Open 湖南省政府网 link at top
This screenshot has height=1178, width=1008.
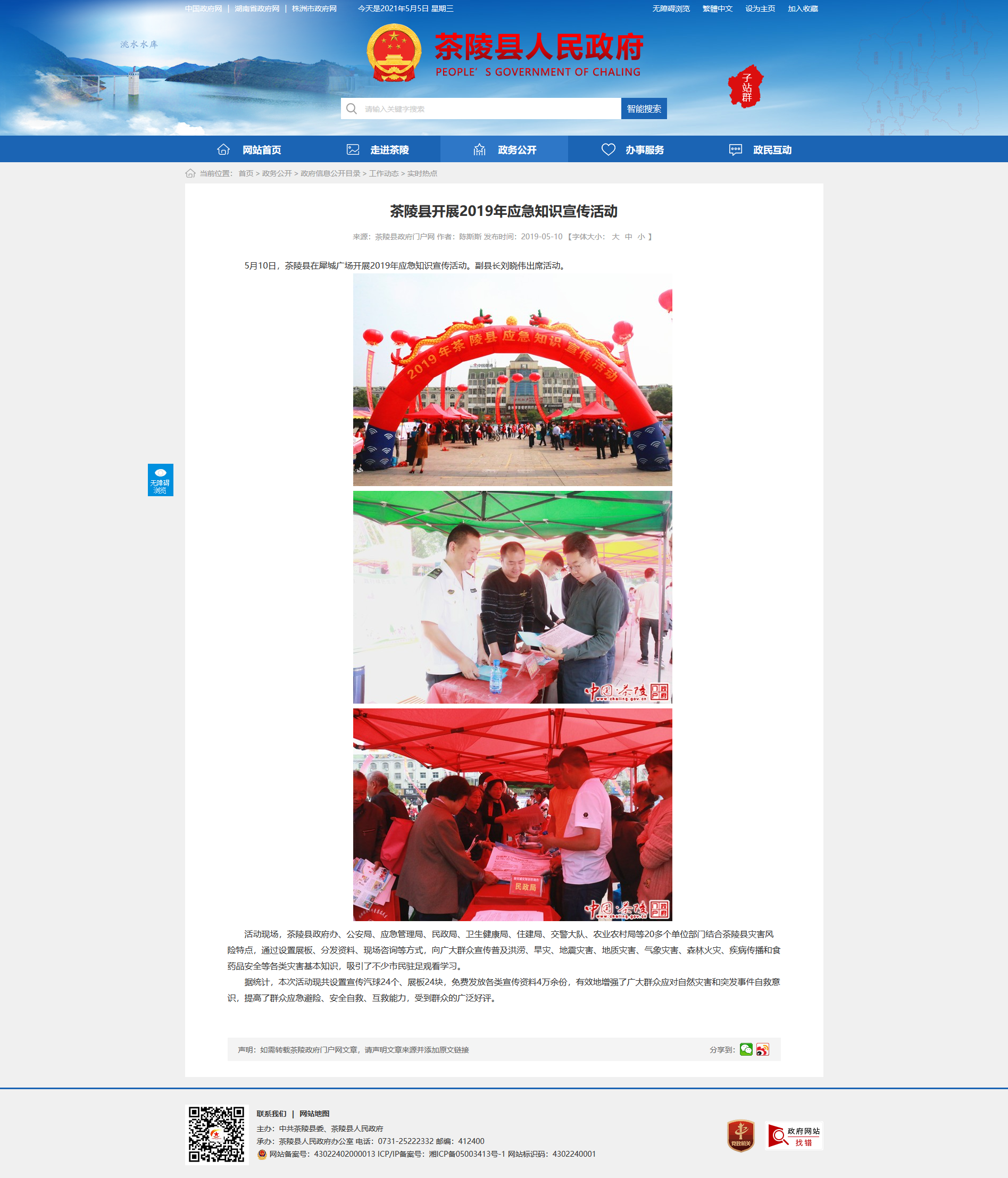(257, 9)
